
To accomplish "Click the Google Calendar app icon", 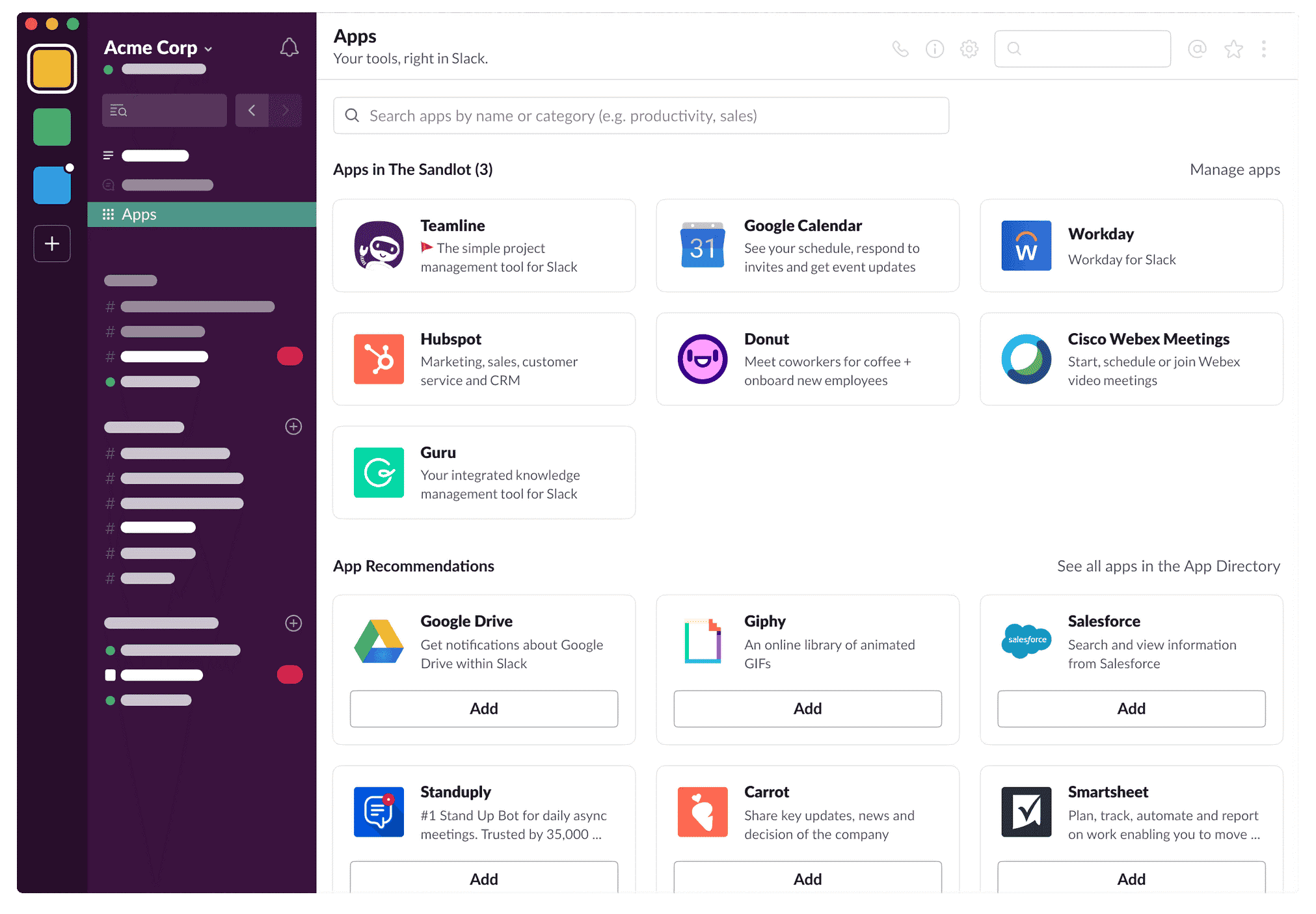I will pos(703,245).
